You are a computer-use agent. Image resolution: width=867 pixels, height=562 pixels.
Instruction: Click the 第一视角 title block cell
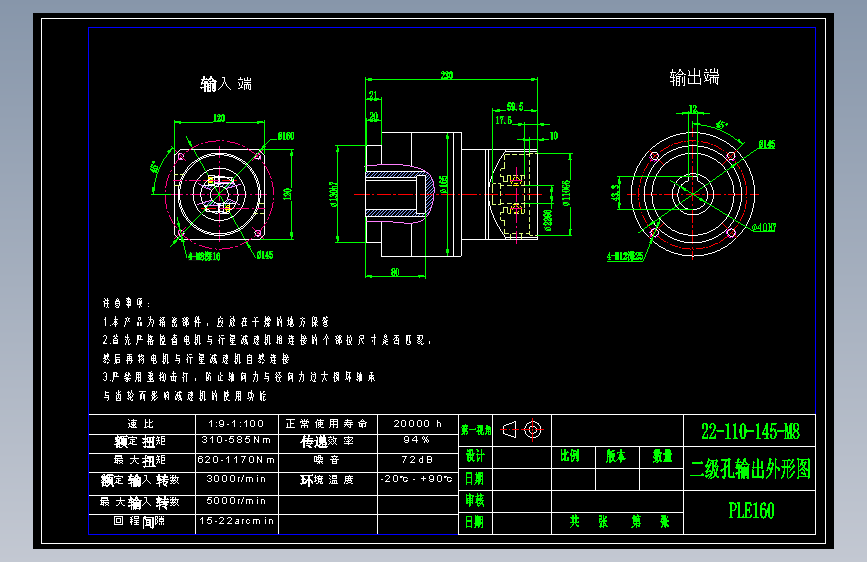coord(476,430)
